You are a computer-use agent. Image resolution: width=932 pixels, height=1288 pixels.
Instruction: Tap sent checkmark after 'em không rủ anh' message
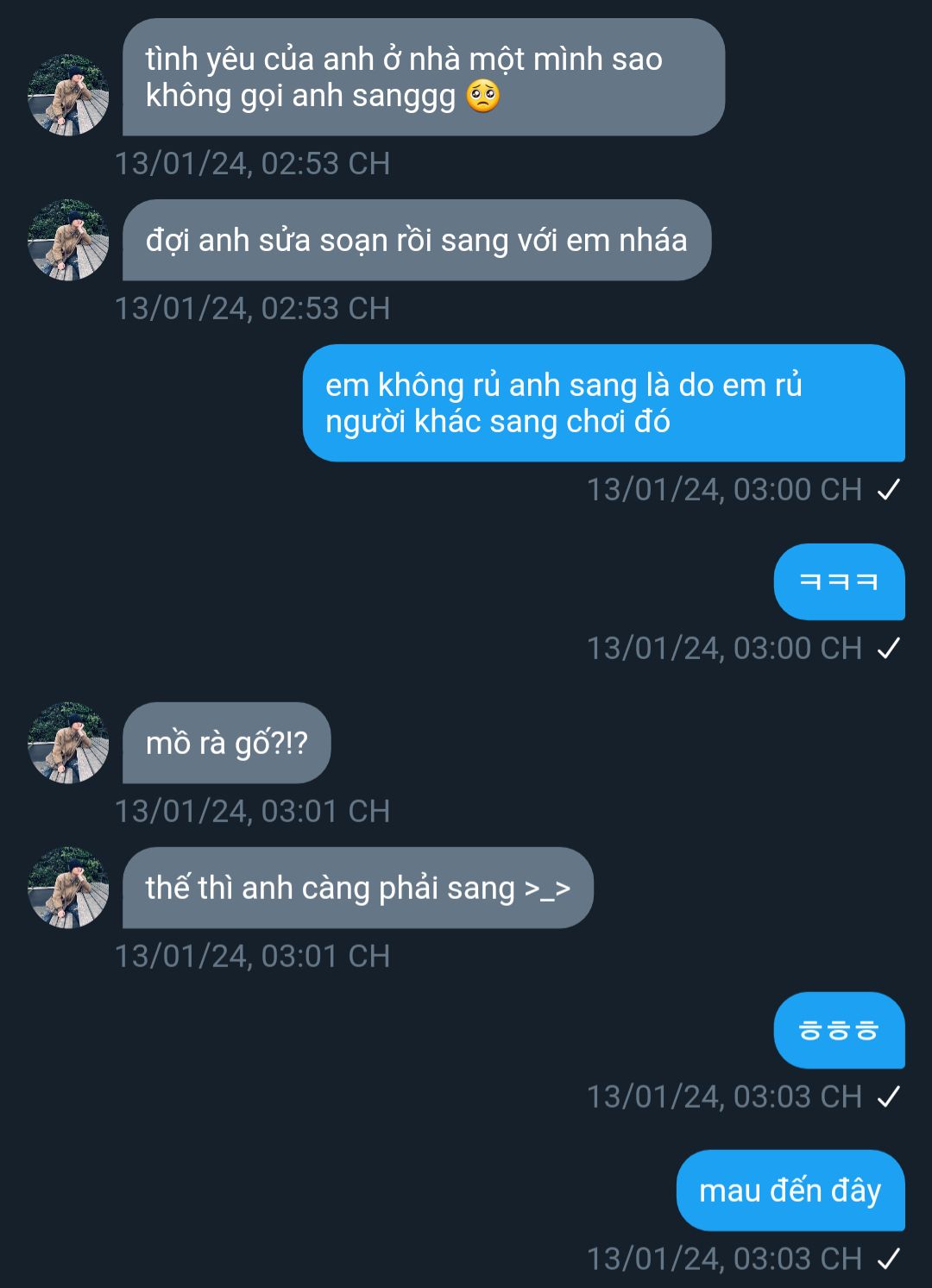[888, 490]
